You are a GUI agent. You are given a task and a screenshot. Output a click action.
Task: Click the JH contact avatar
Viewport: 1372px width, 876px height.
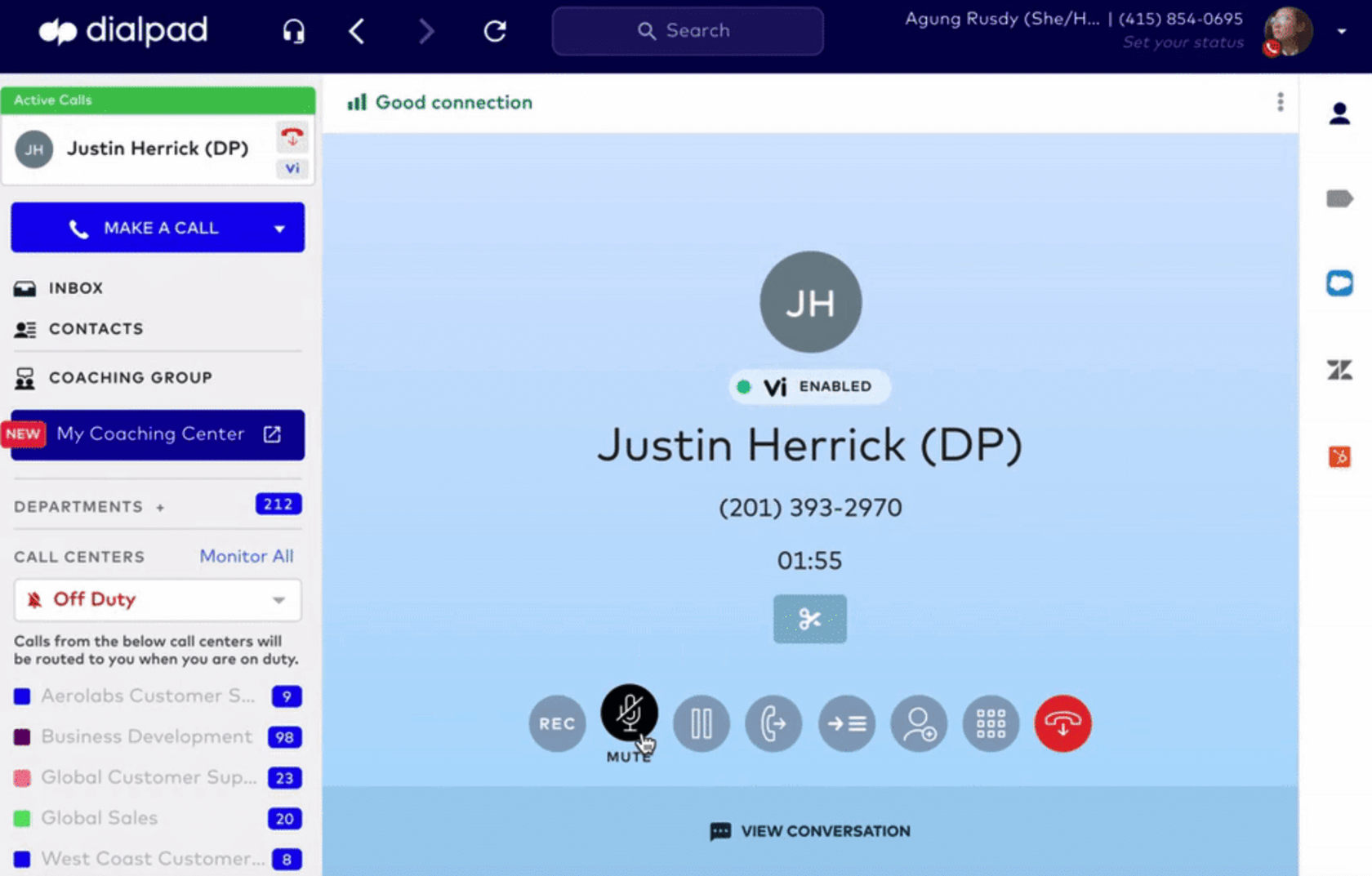(x=810, y=302)
